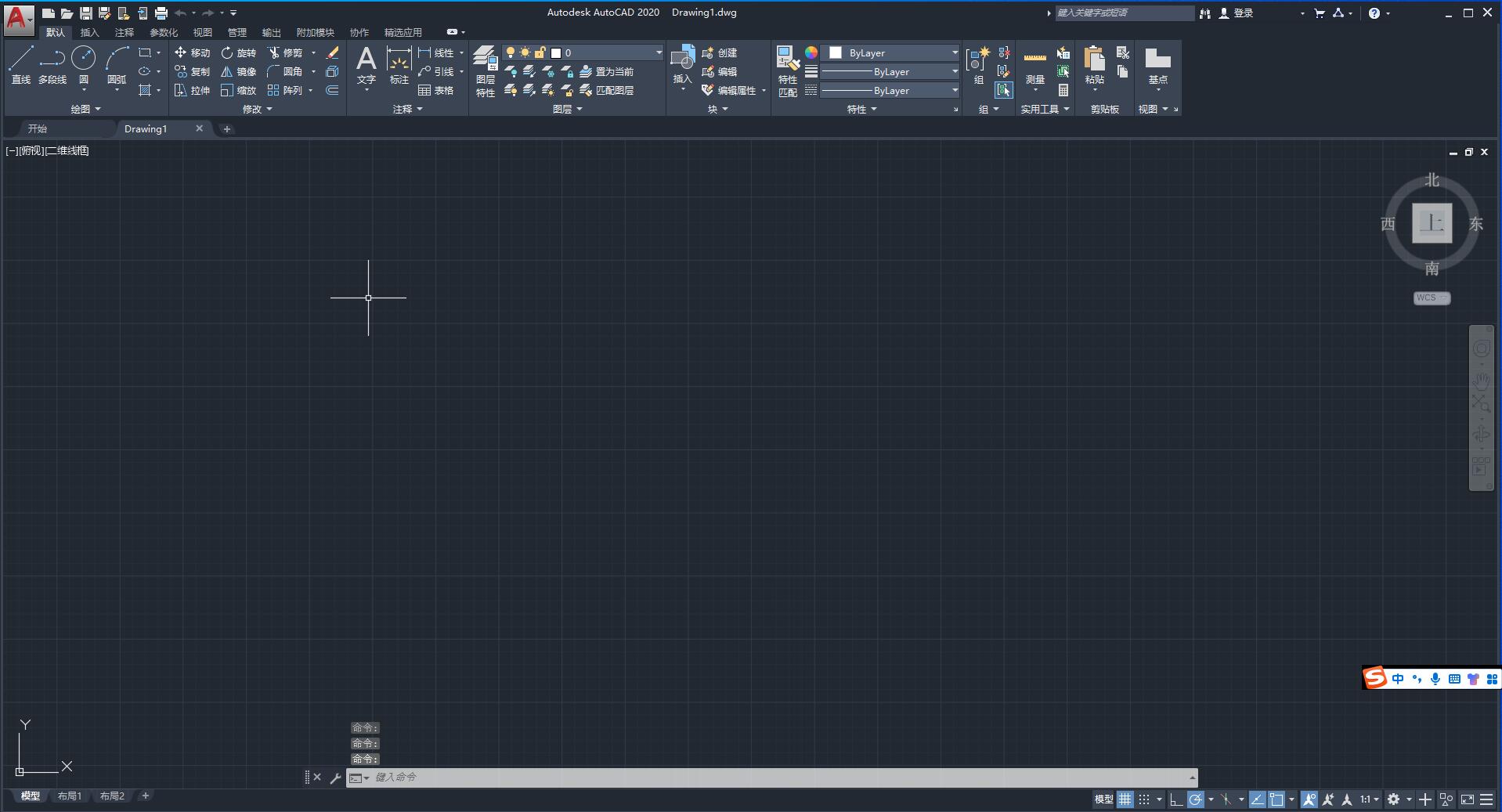The width and height of the screenshot is (1502, 812).
Task: Open the 管理 ribbon tab
Action: [237, 32]
